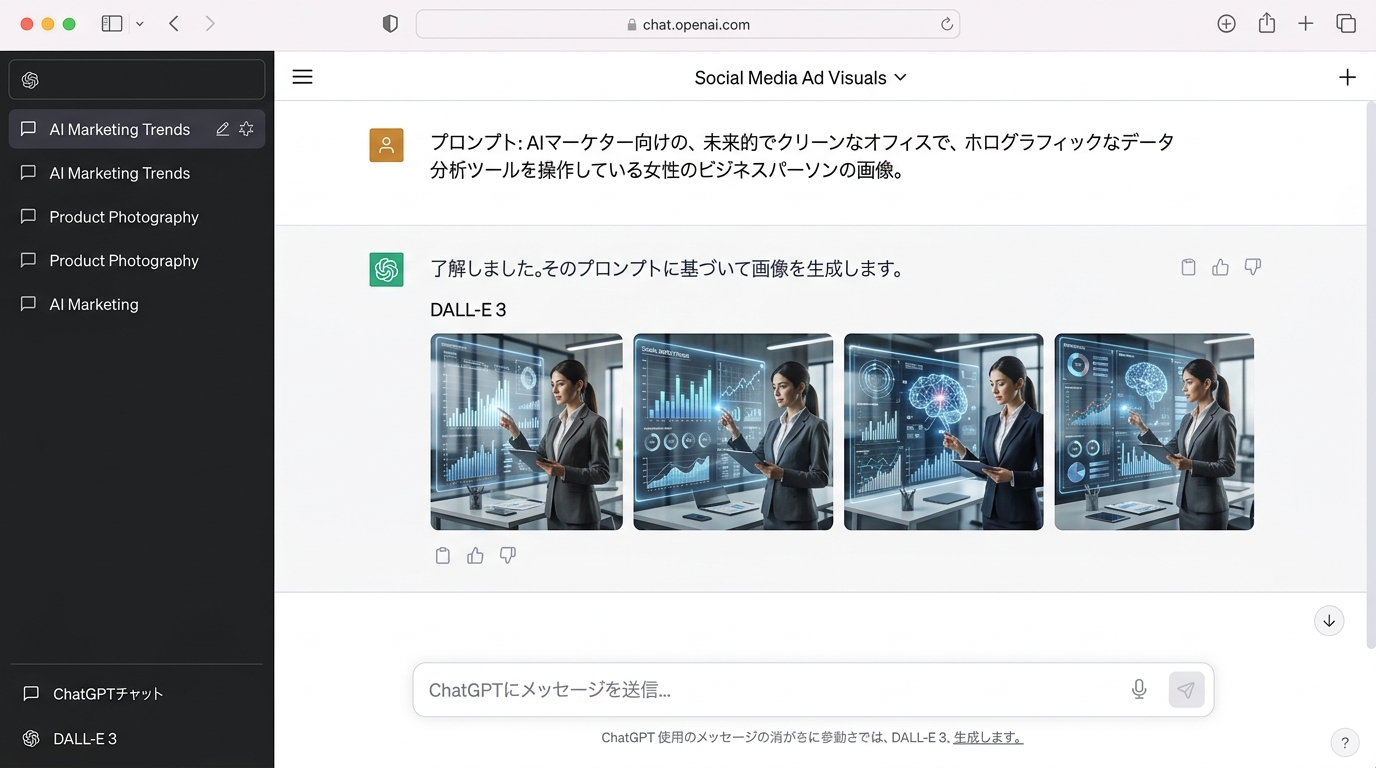Toggle the Safari sidebar panel button

112,24
